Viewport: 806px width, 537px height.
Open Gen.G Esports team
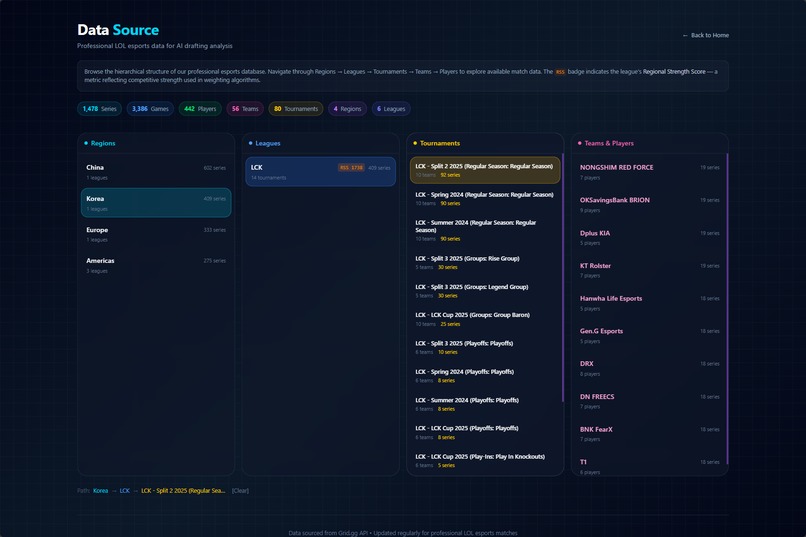click(649, 336)
